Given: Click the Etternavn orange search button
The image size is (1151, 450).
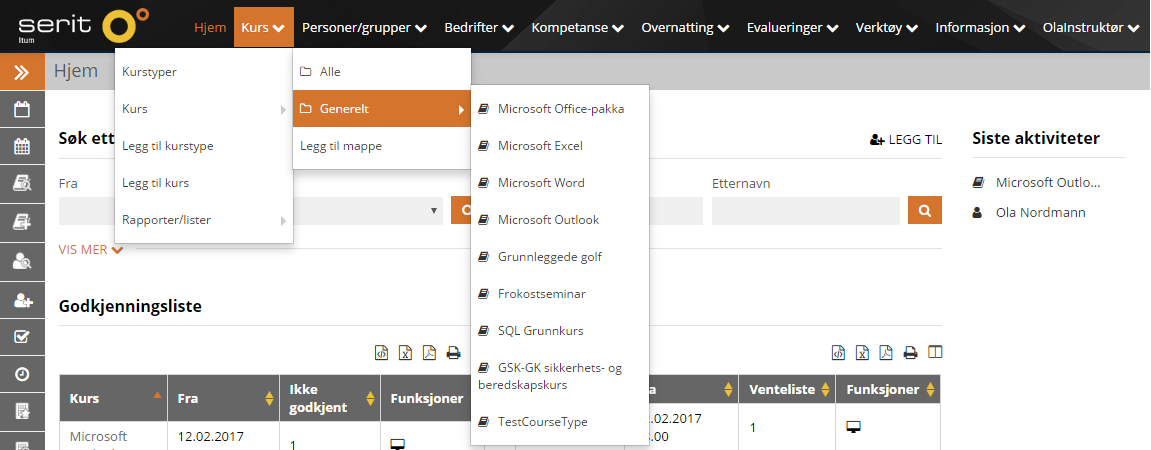Looking at the screenshot, I should pos(925,211).
